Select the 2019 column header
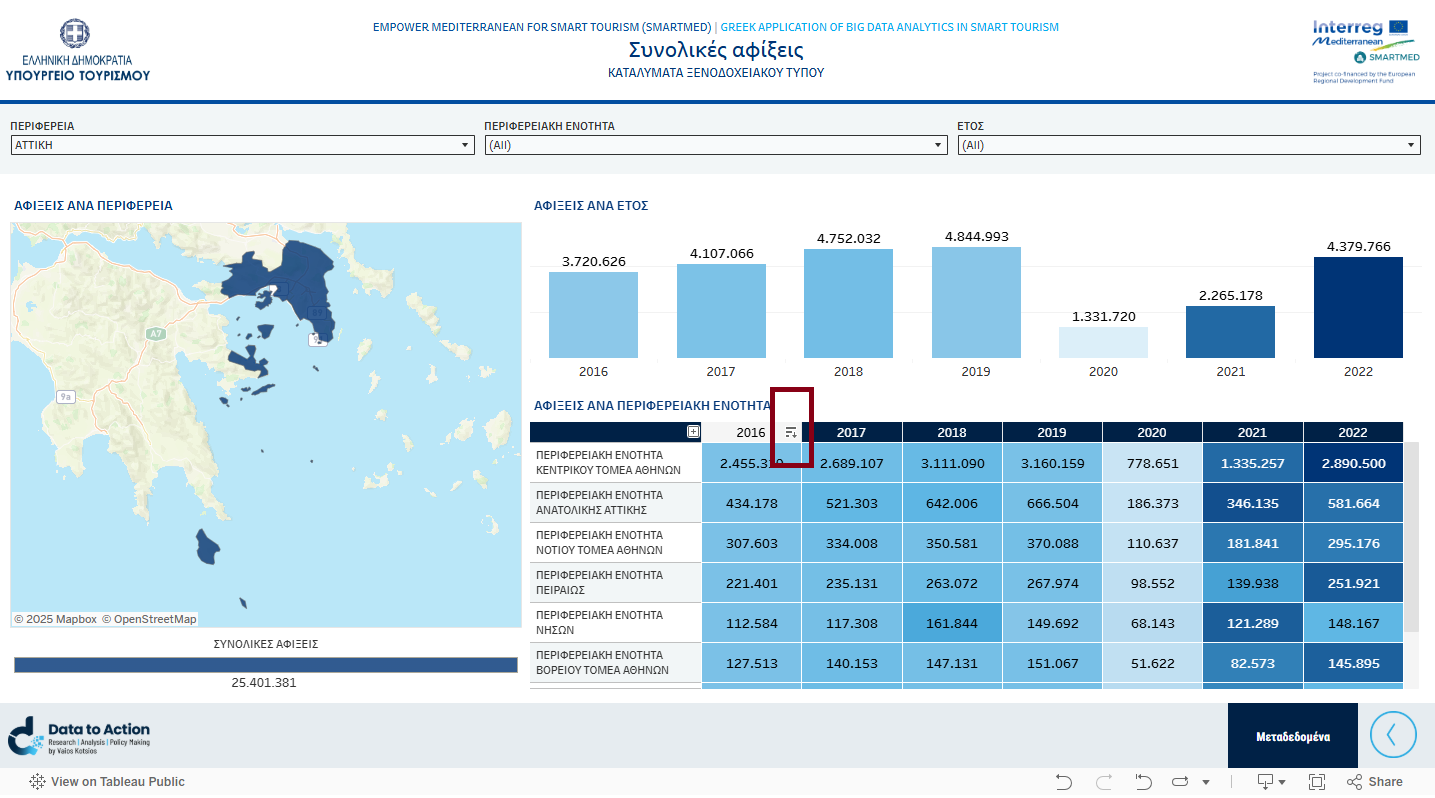The image size is (1435, 798). click(x=1051, y=432)
